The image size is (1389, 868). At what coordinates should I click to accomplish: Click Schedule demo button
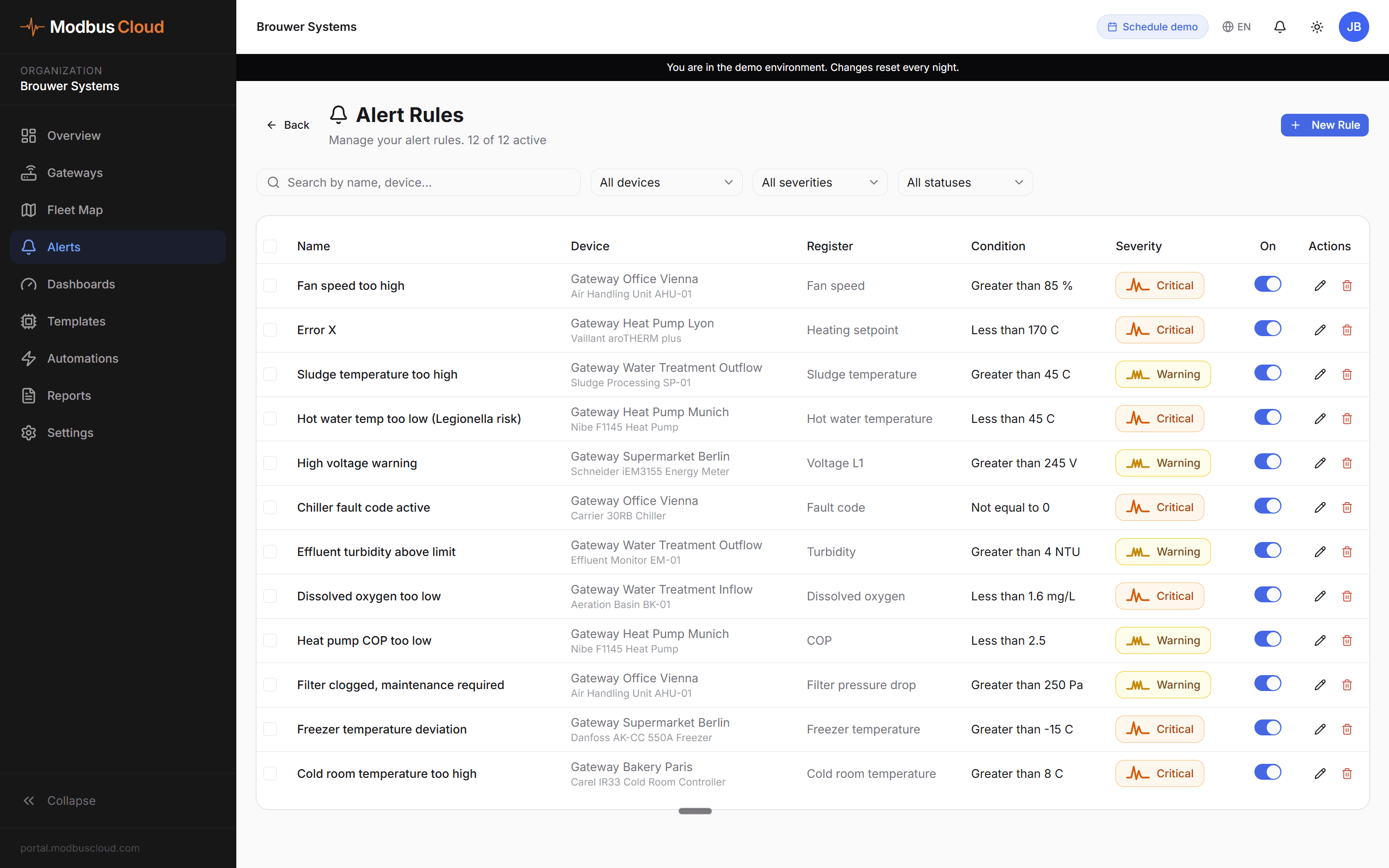(1153, 27)
